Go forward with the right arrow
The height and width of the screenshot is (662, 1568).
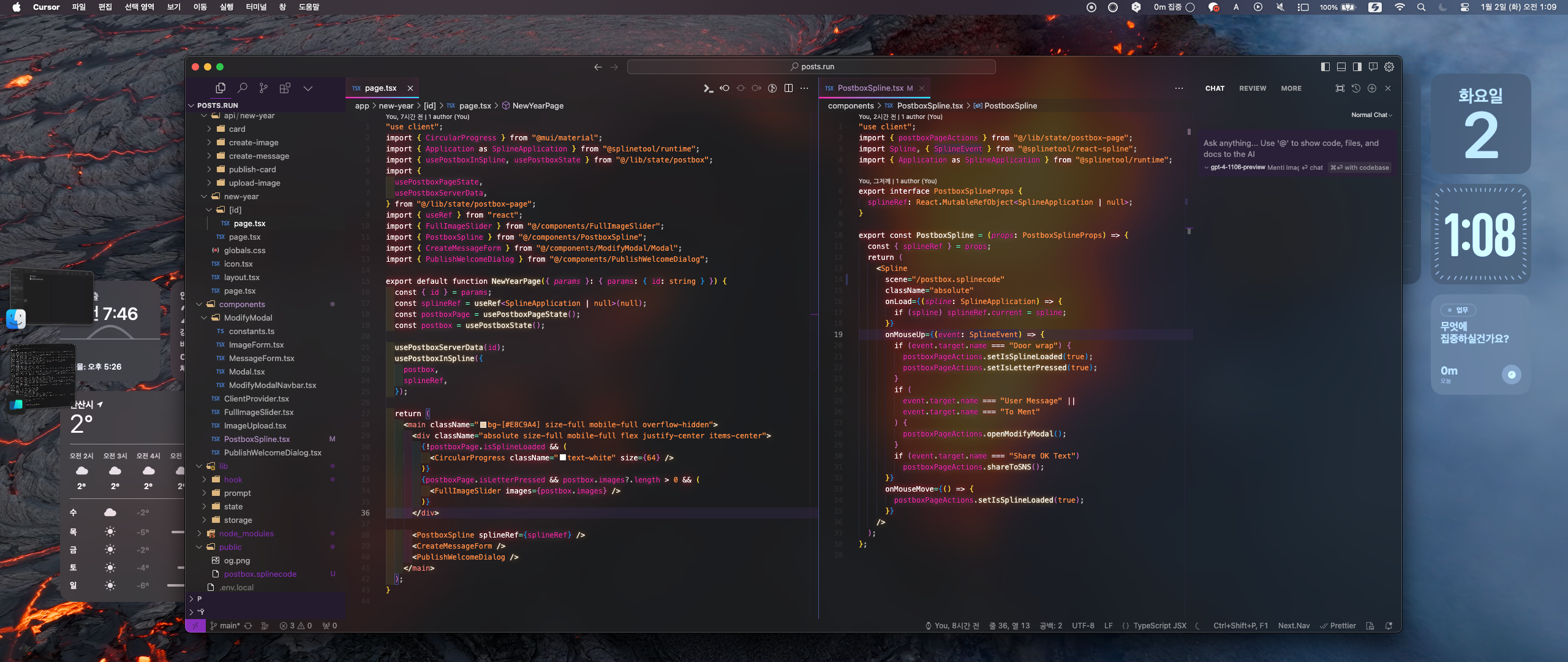(614, 67)
